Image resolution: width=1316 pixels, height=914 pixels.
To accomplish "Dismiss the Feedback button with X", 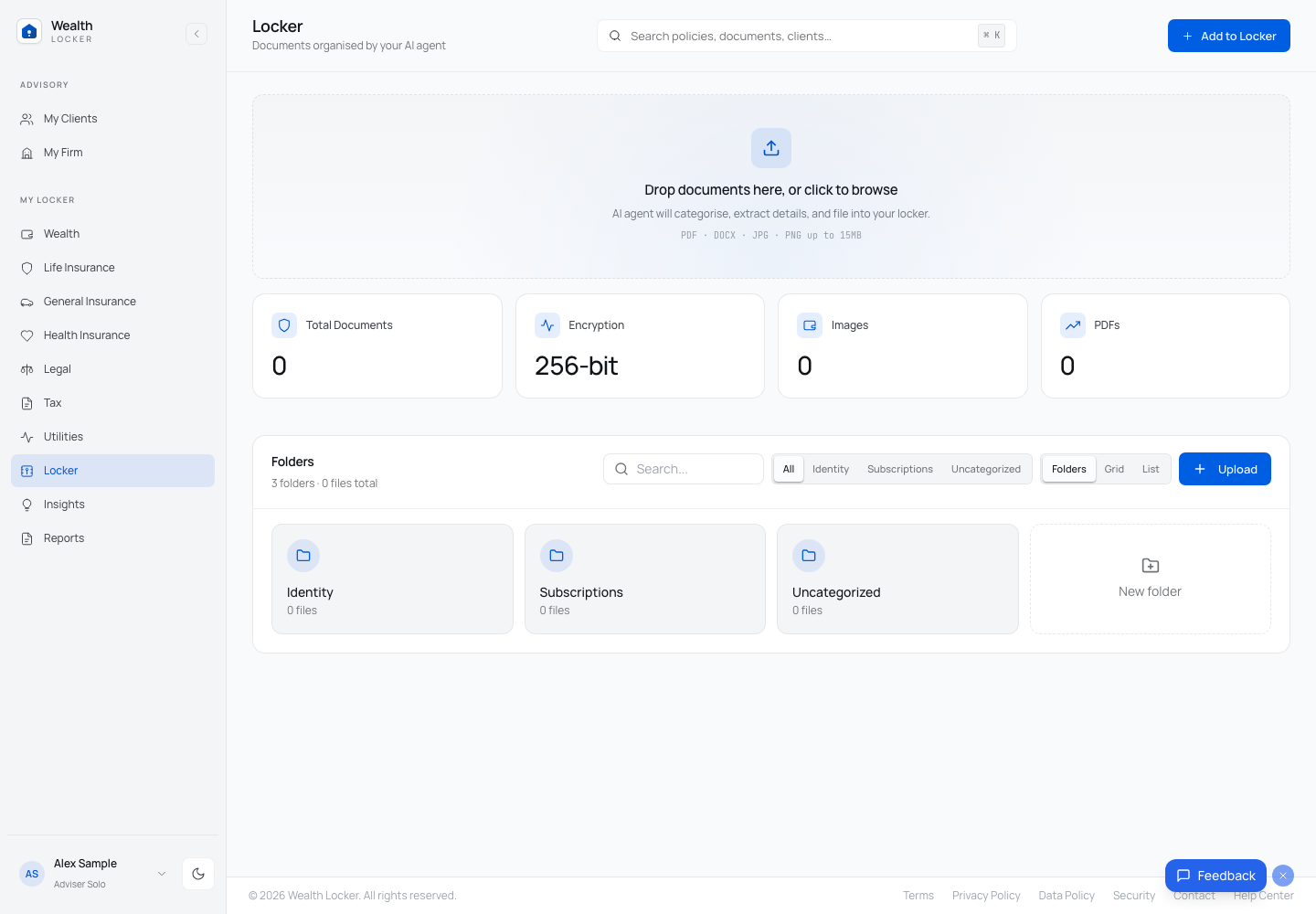I will (x=1283, y=876).
